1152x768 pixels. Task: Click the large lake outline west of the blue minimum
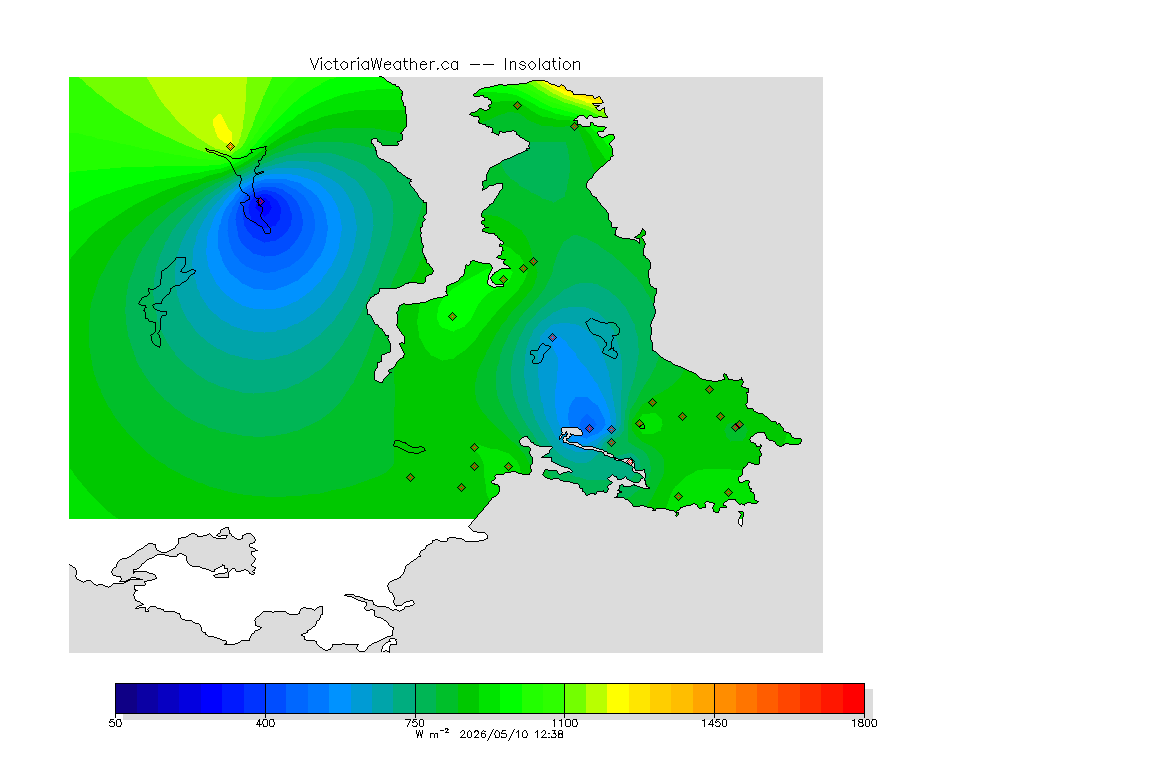click(x=166, y=300)
